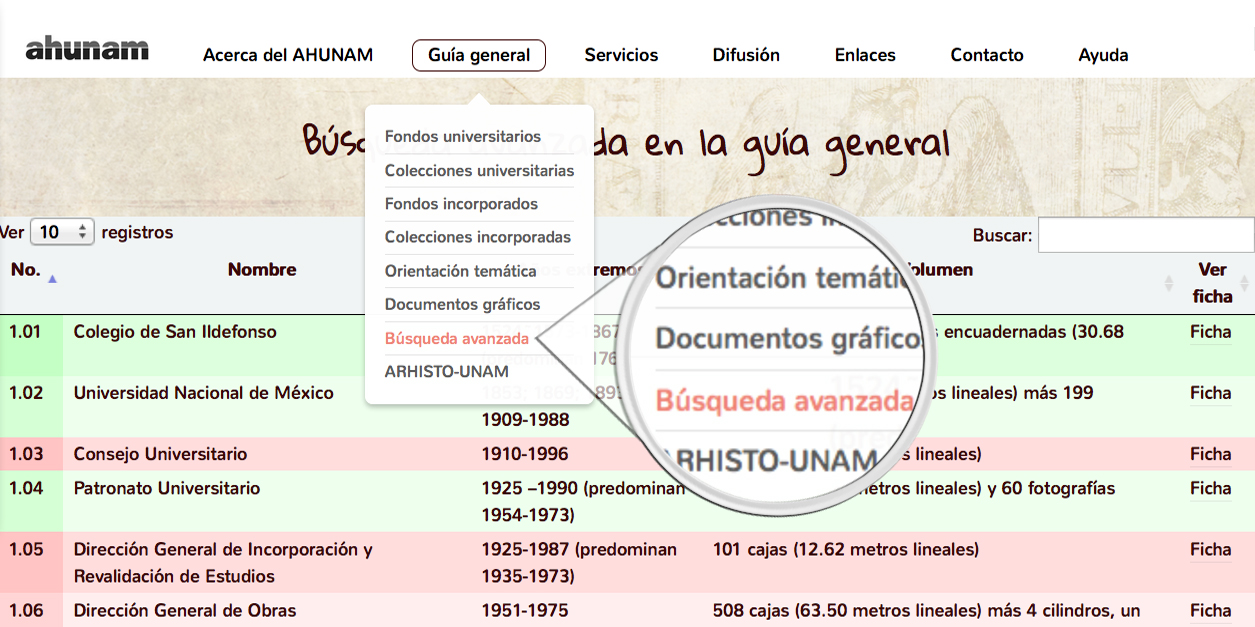Click the Ver ficha column header

tap(1212, 283)
